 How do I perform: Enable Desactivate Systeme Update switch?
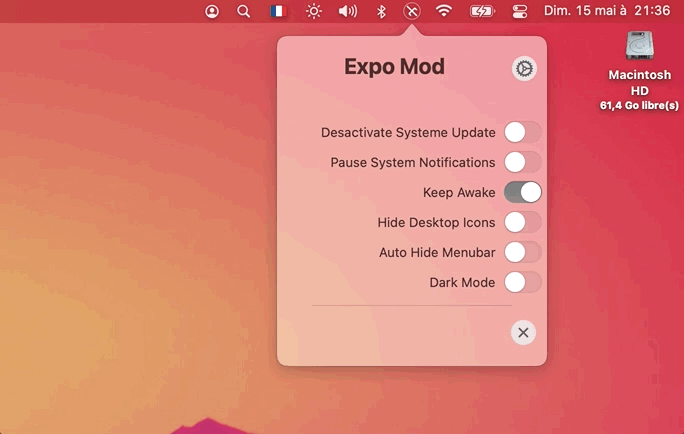(523, 132)
